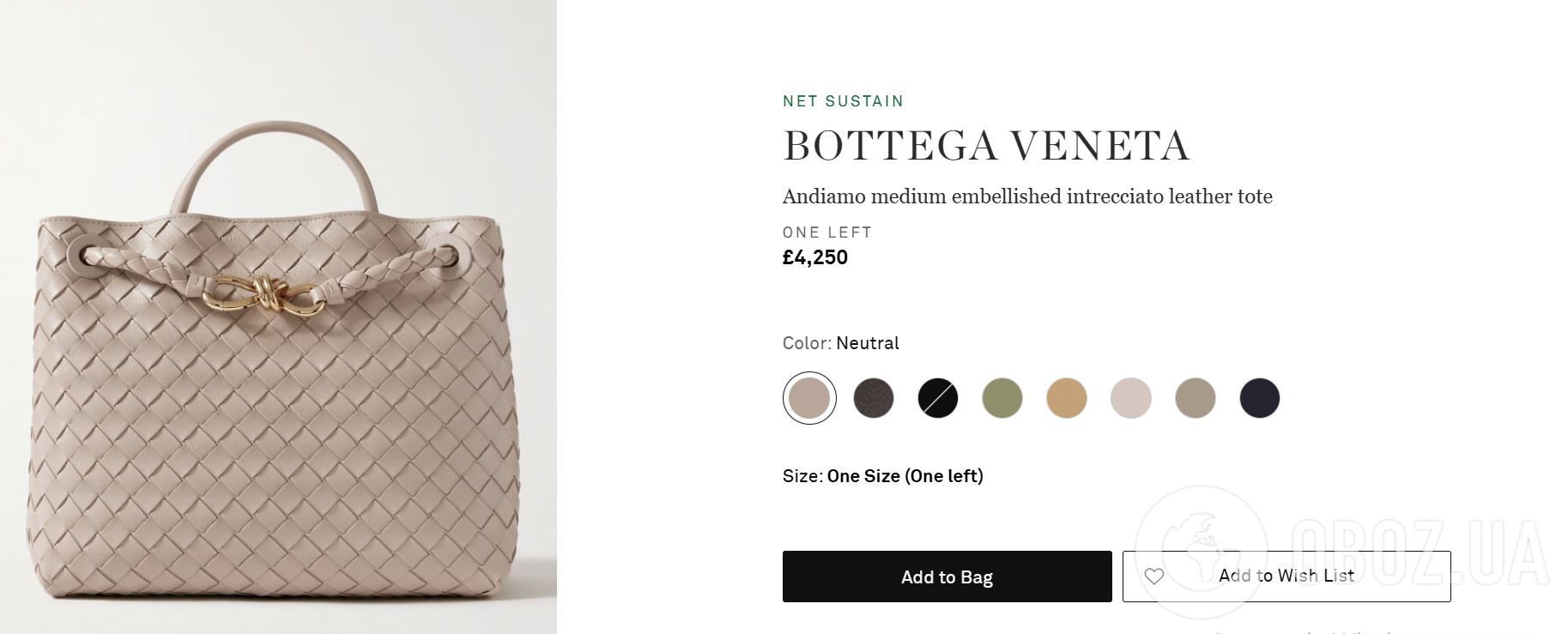Viewport: 1568px width, 634px height.
Task: Click the Color: Neutral label
Action: [840, 343]
